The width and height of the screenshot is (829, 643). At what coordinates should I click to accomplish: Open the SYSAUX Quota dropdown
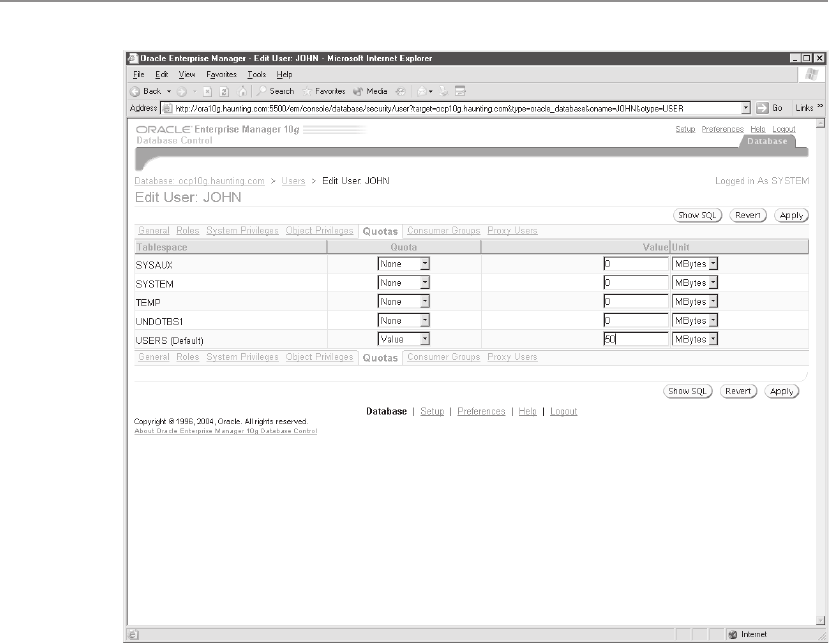(x=403, y=264)
